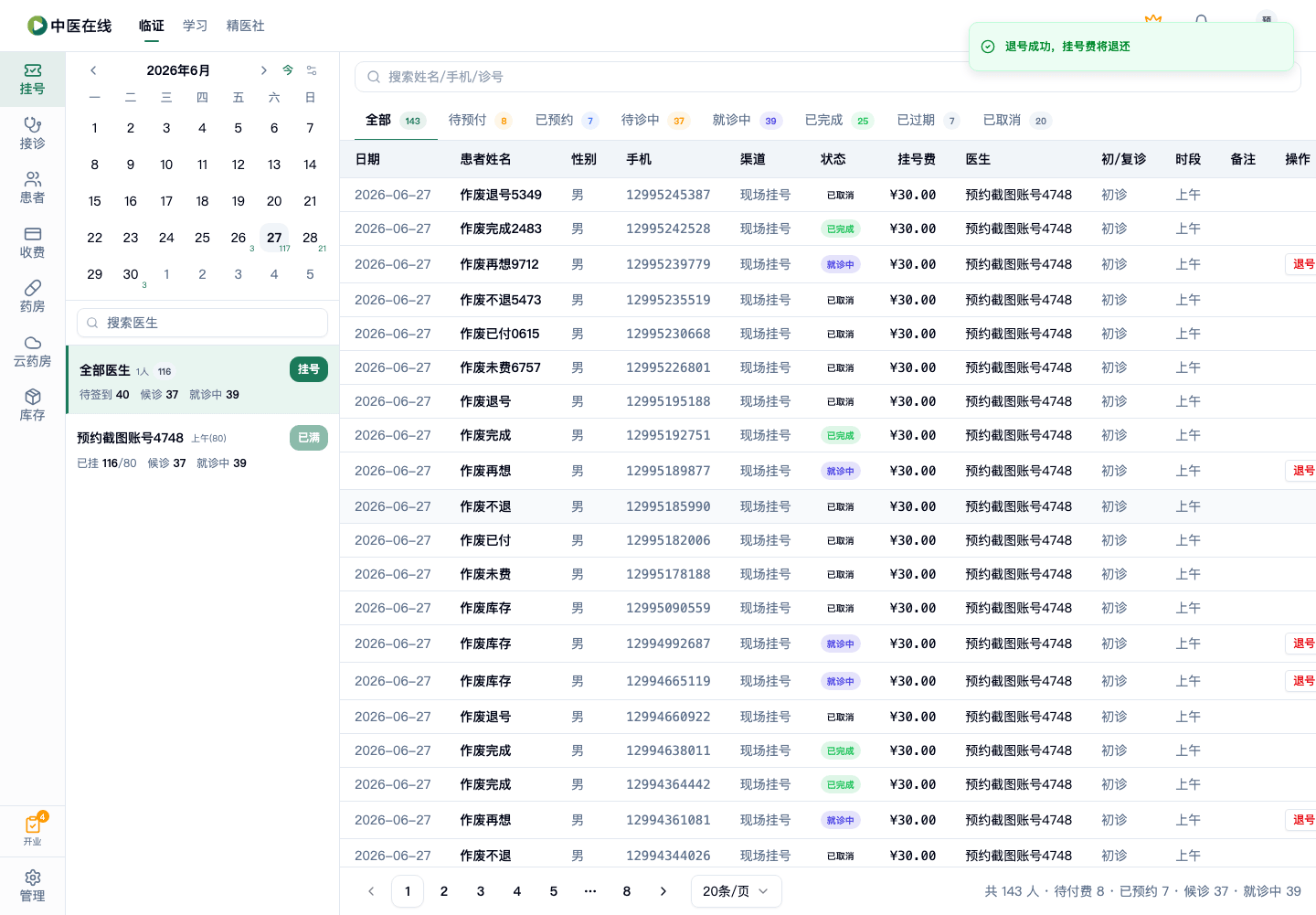Click the 挂号费 column header
This screenshot has width=1316, height=915.
(x=917, y=159)
